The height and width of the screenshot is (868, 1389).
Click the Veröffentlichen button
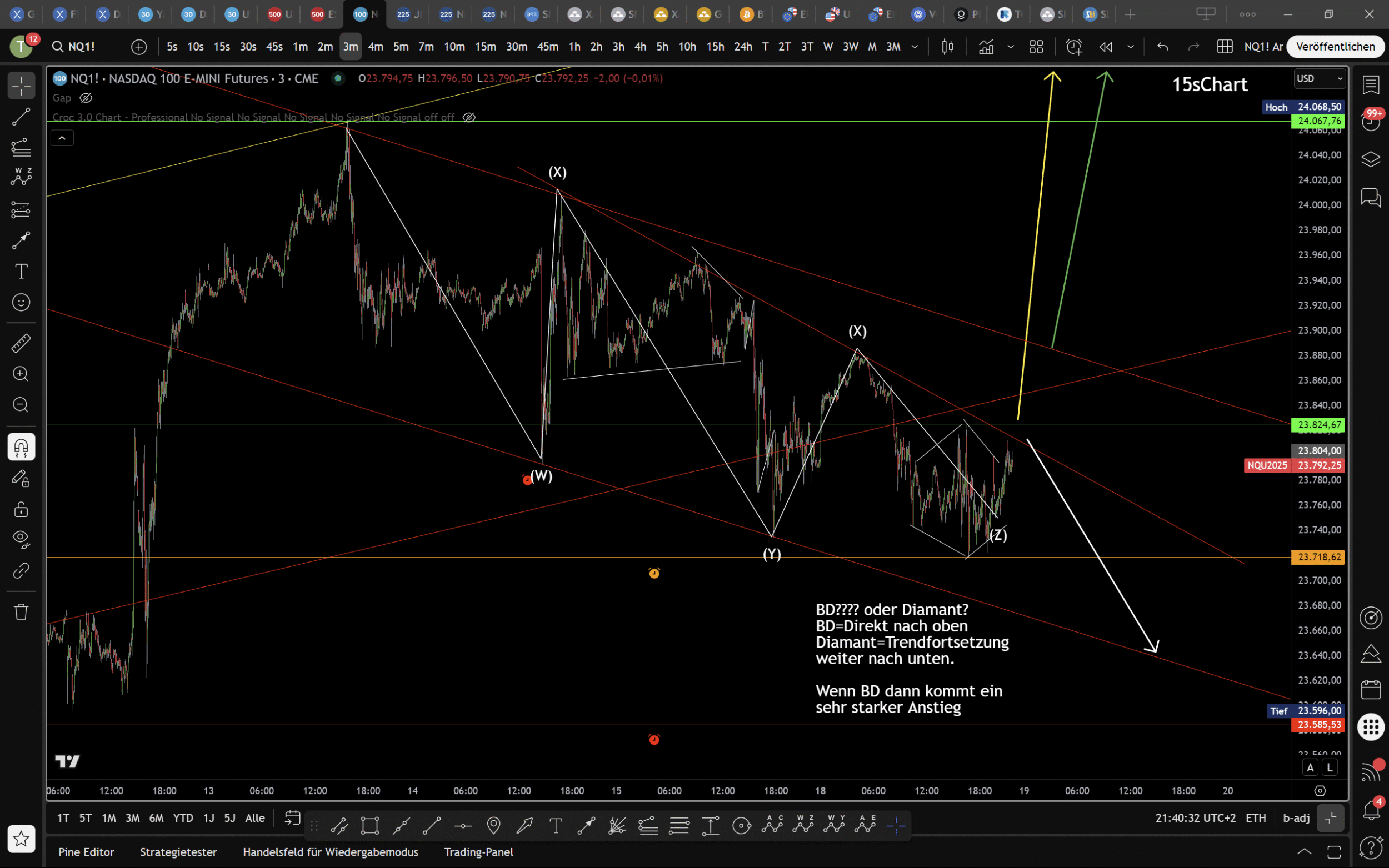(1335, 47)
